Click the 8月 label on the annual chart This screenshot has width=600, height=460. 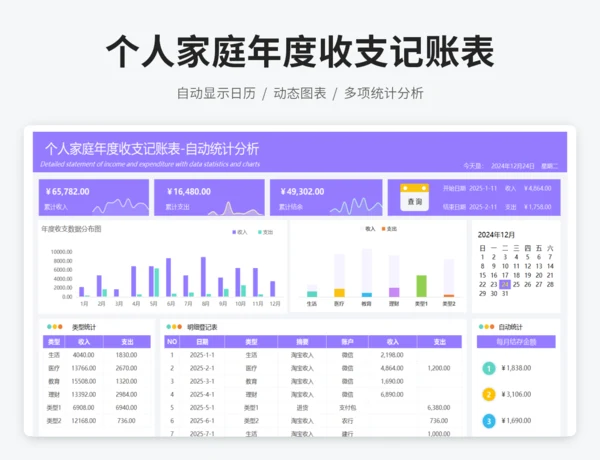click(x=205, y=303)
